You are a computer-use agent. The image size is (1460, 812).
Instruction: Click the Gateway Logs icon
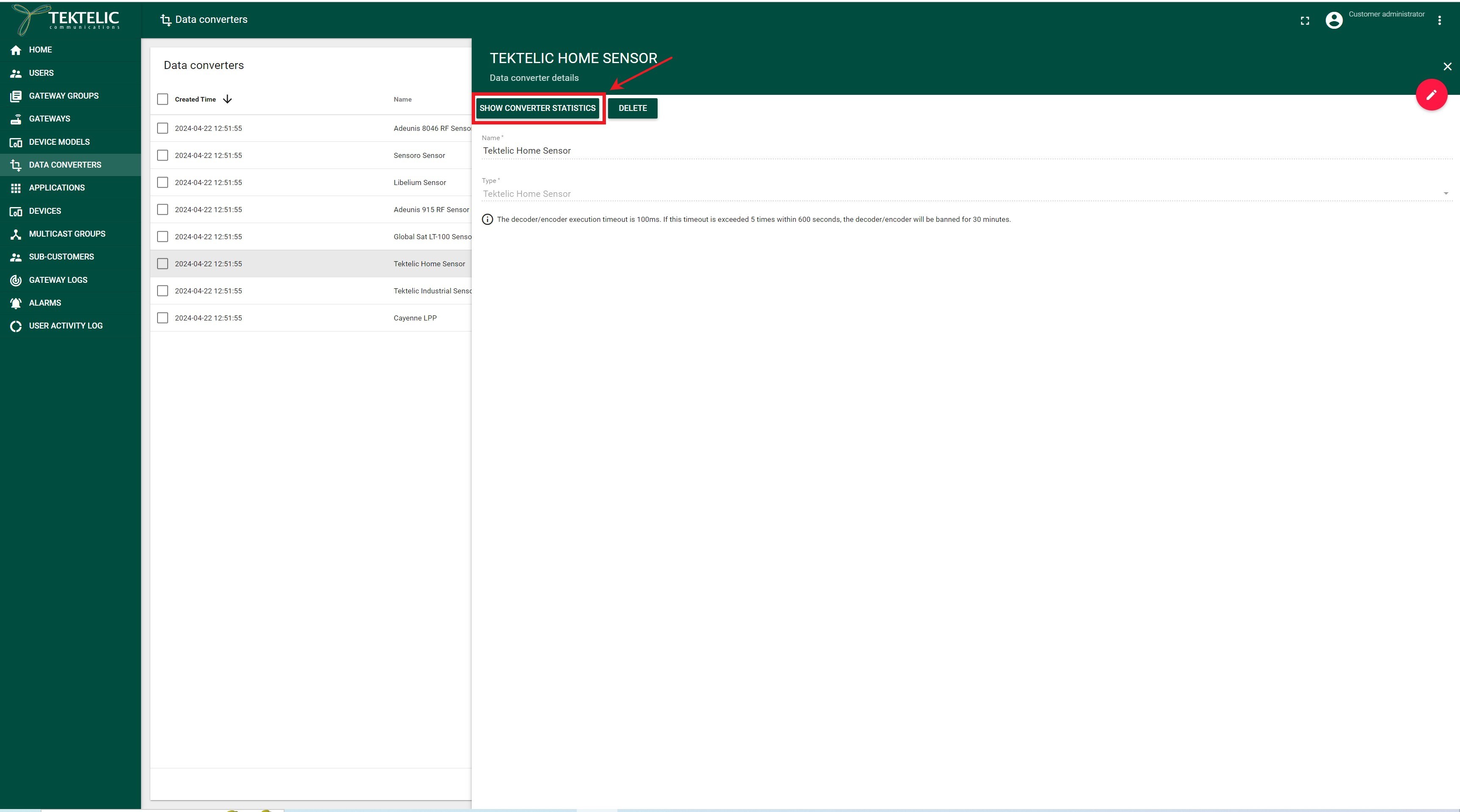point(16,280)
